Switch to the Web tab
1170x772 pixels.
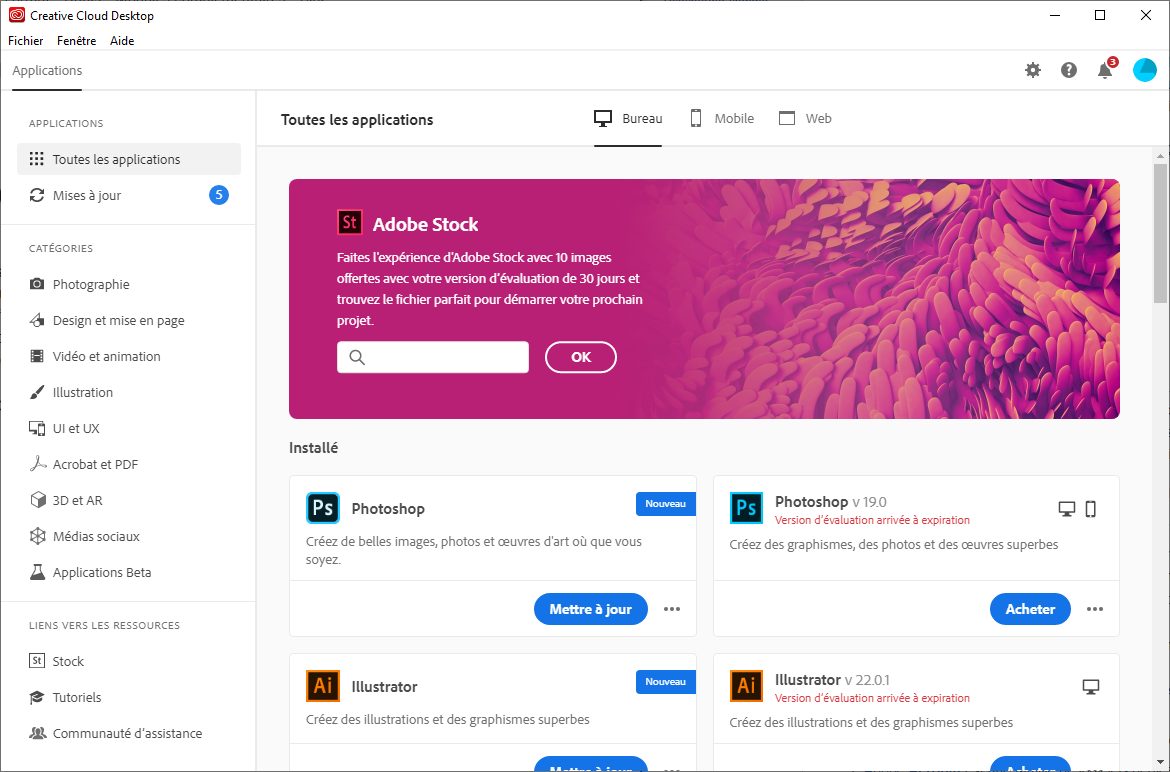pyautogui.click(x=805, y=118)
